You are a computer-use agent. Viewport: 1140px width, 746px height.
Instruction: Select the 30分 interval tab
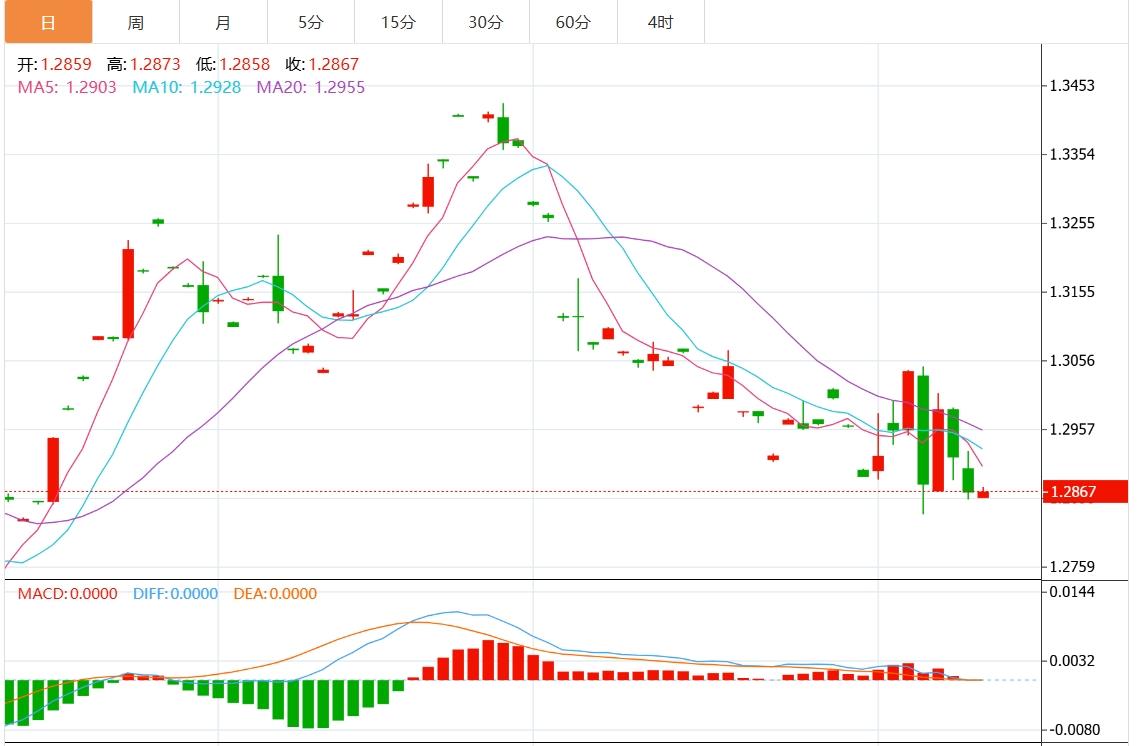[x=486, y=22]
